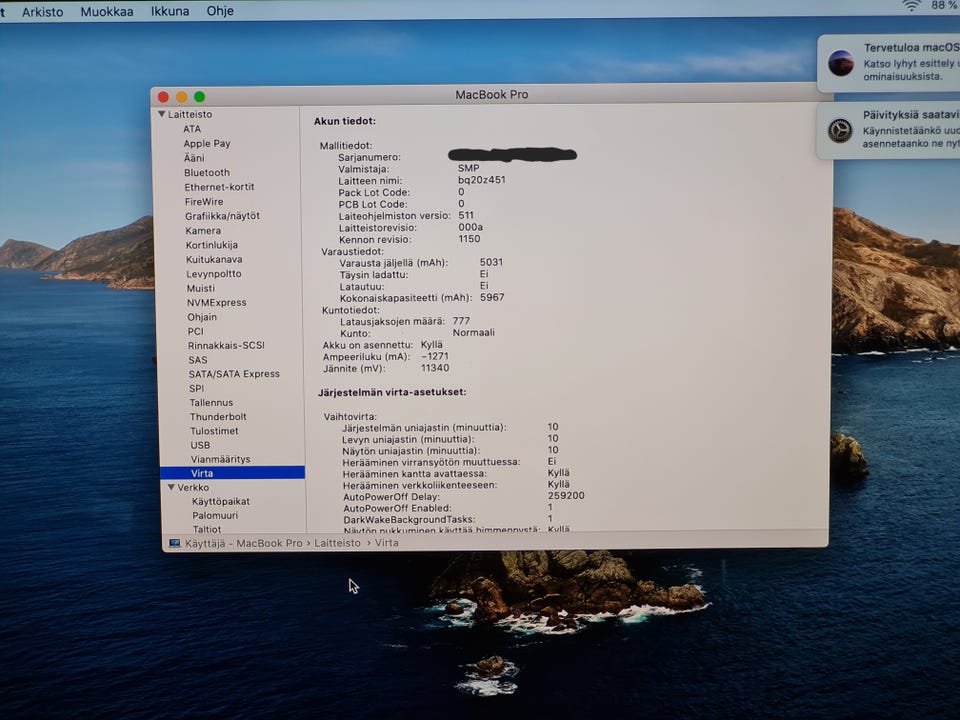
Task: Click the Tervetuloa macOS notification icon
Action: tap(841, 63)
